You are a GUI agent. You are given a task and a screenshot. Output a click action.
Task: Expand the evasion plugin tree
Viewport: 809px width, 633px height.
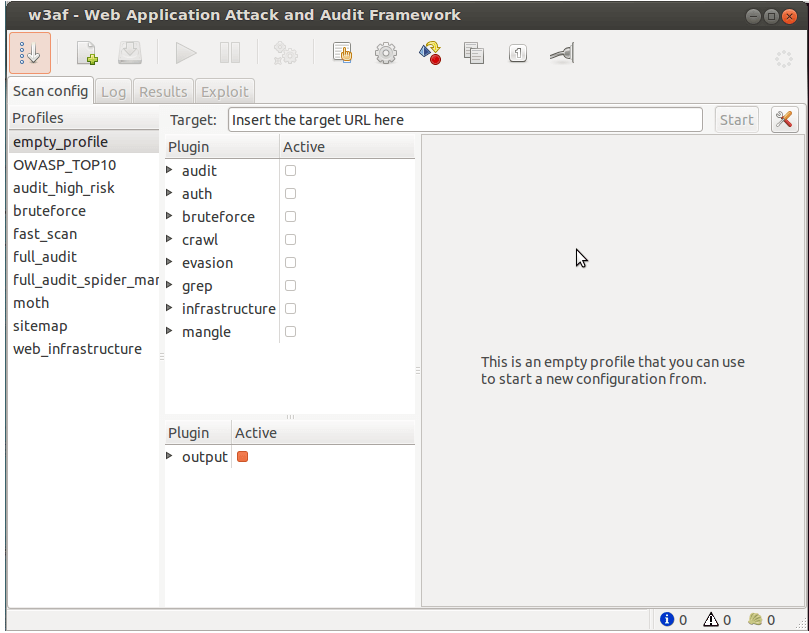(169, 262)
